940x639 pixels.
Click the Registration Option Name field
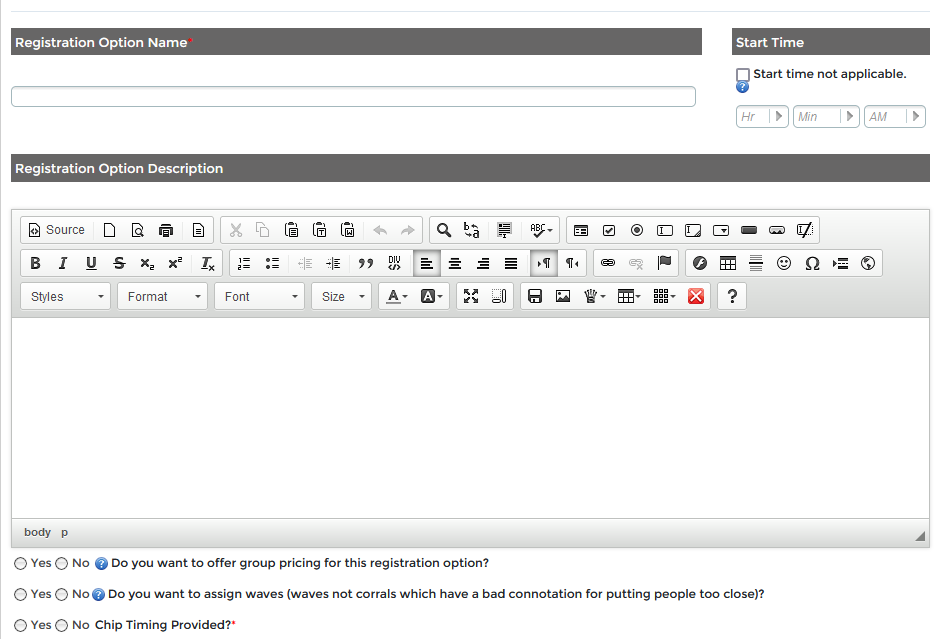(353, 97)
